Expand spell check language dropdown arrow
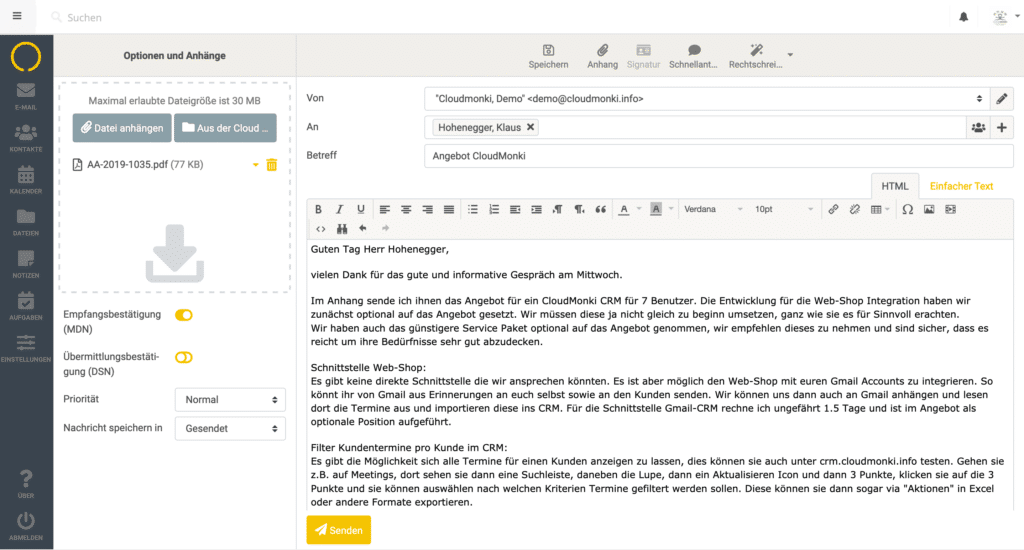Screen dimensions: 1024x550 click(790, 55)
